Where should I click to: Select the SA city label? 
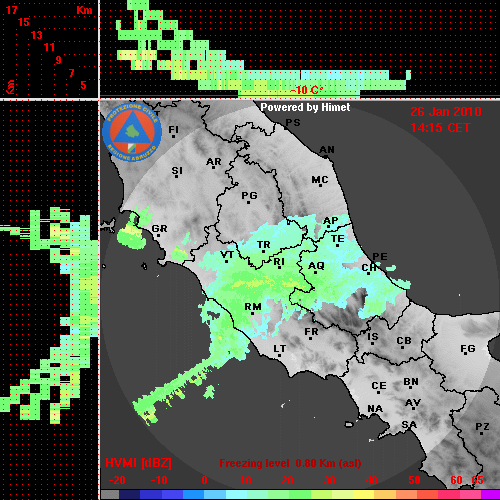(x=409, y=425)
